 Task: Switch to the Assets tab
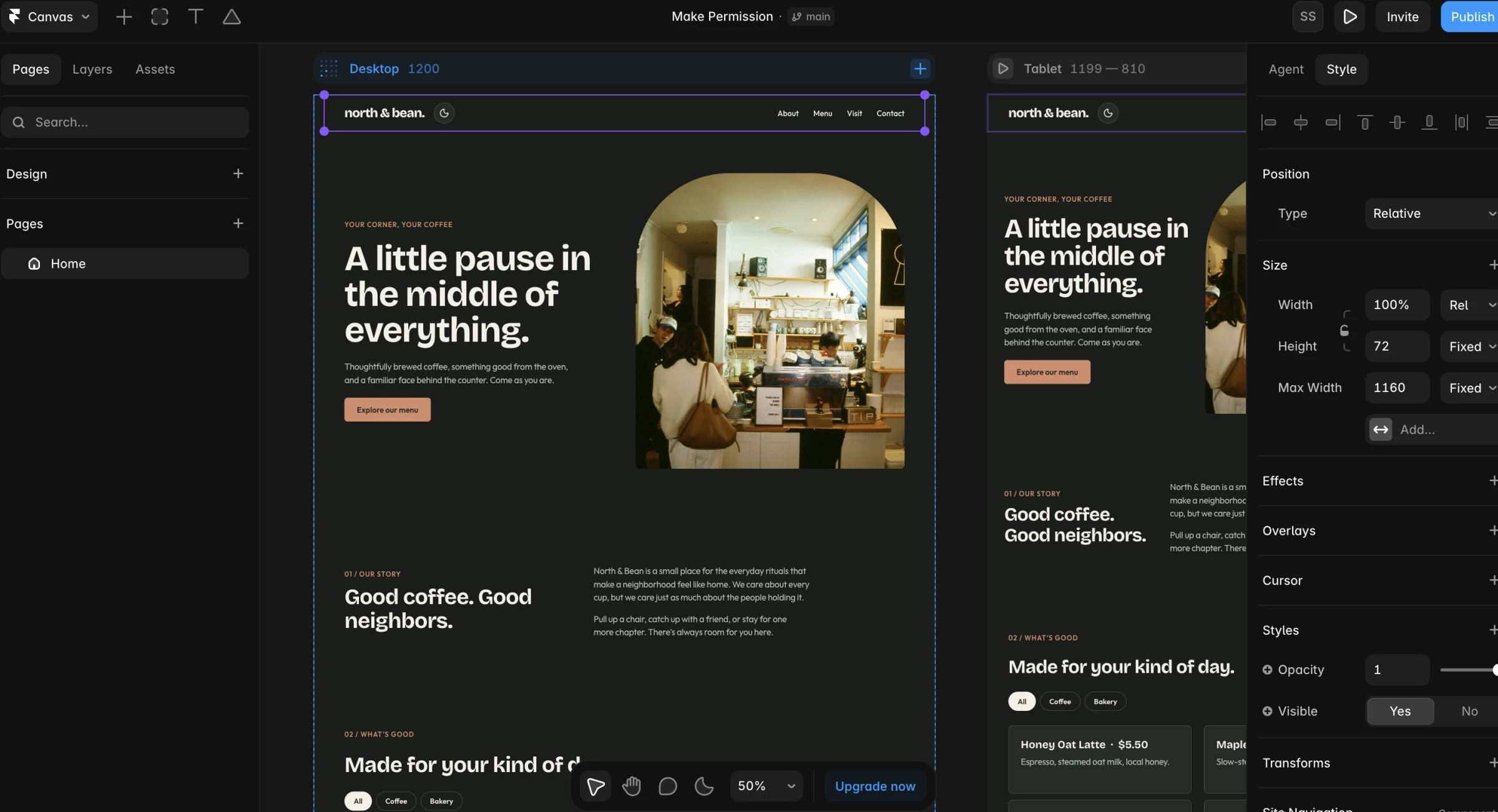[x=155, y=69]
